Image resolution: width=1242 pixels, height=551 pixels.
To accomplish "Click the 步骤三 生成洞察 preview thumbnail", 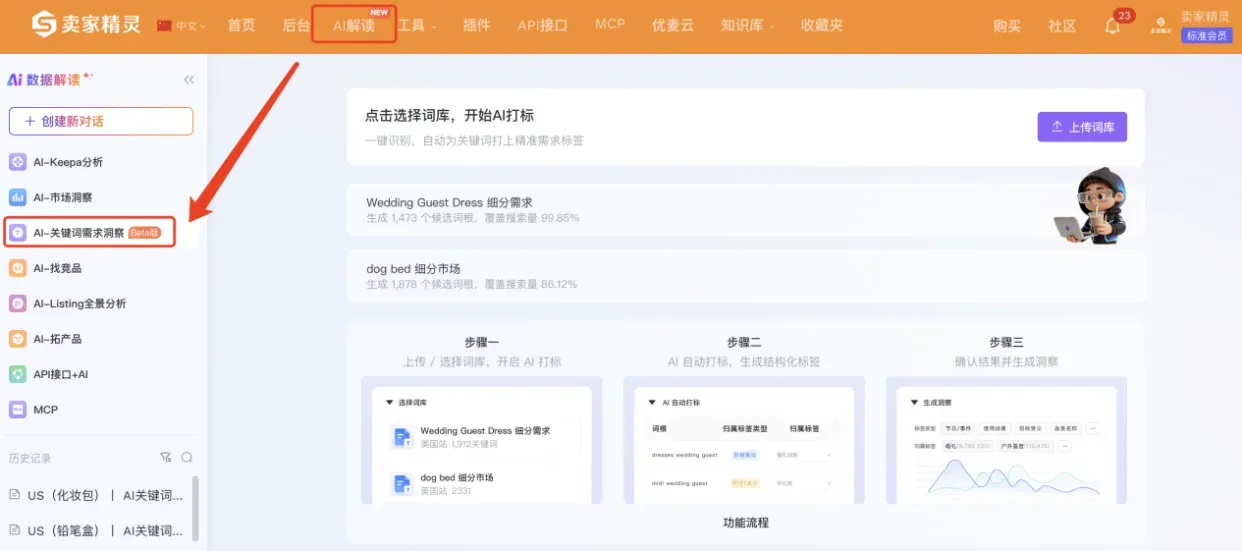I will pos(1006,440).
